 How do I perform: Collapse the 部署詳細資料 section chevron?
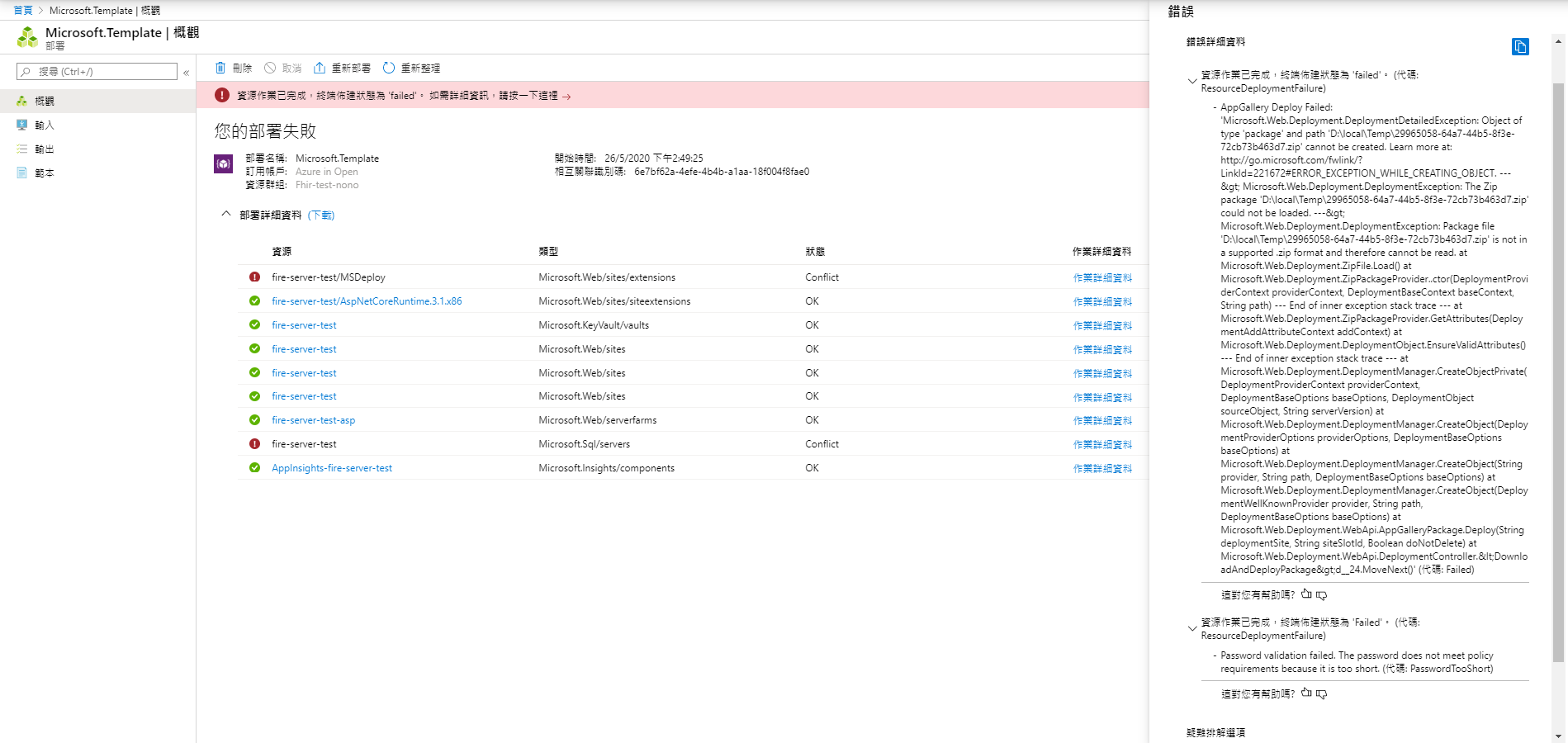click(x=226, y=214)
